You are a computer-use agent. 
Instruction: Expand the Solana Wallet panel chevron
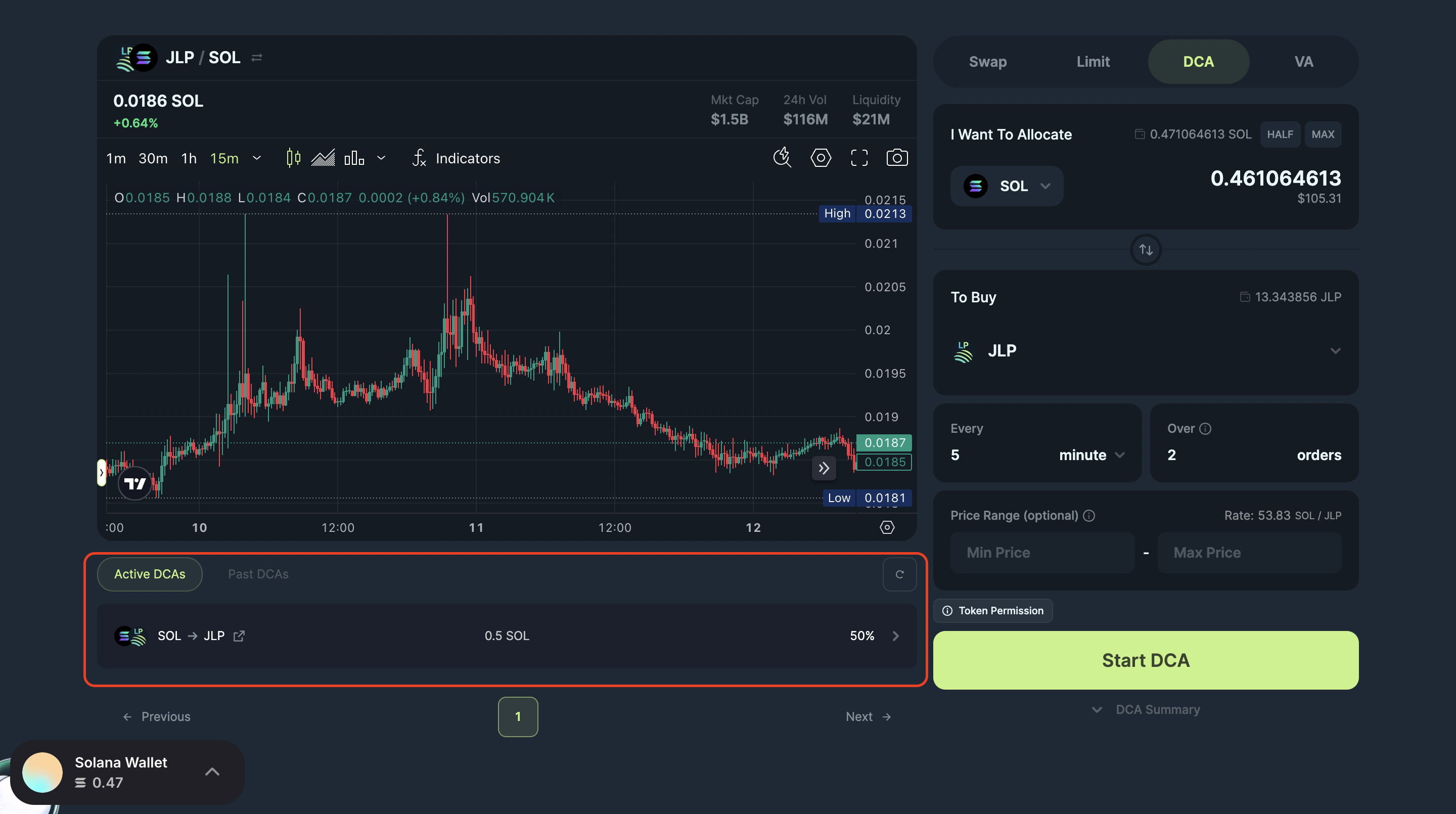212,772
